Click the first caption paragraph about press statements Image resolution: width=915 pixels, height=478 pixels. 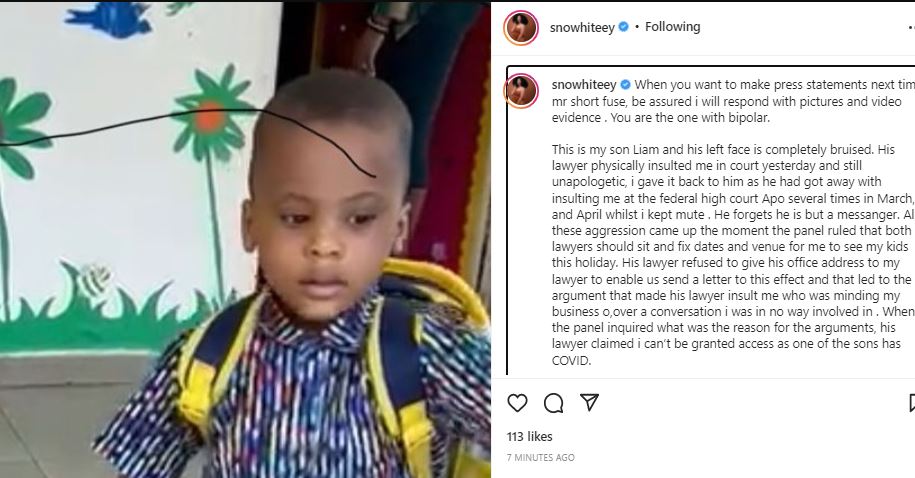click(x=734, y=101)
